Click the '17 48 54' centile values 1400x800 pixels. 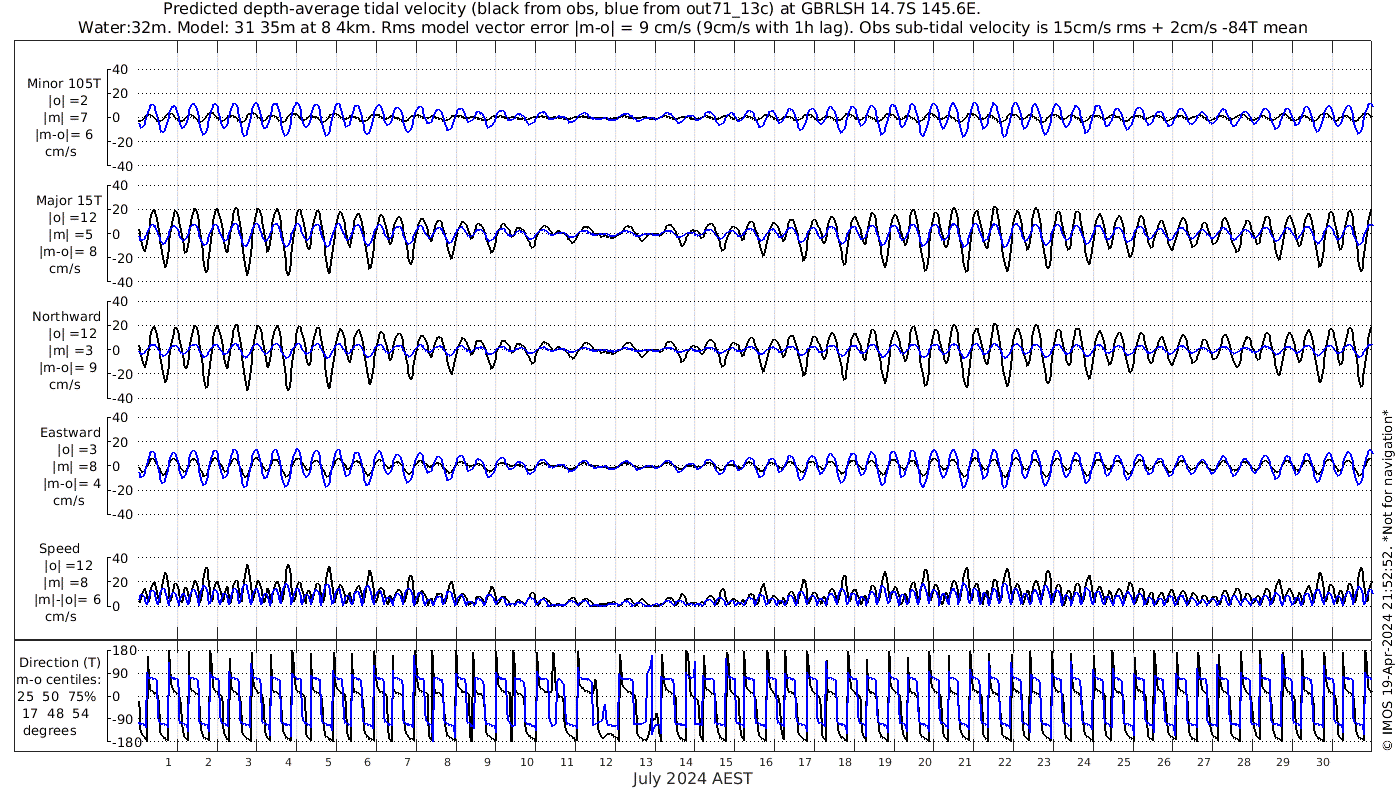55,713
